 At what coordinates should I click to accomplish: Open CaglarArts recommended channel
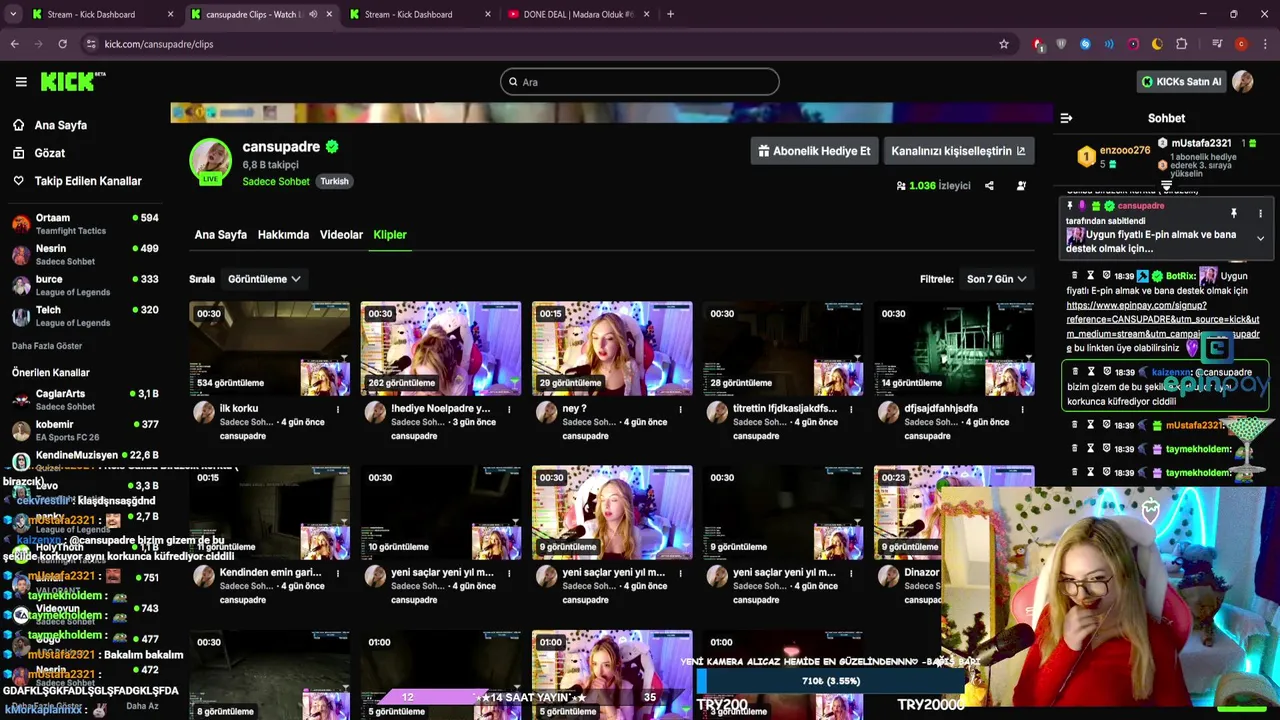pyautogui.click(x=85, y=400)
